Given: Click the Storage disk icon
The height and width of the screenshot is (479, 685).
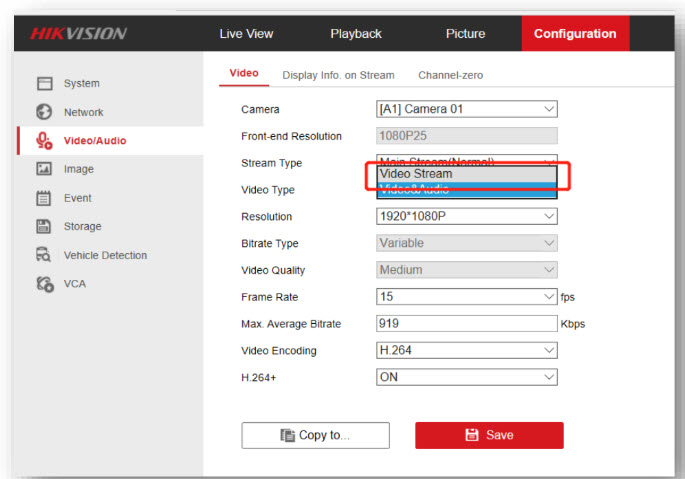Looking at the screenshot, I should 44,226.
